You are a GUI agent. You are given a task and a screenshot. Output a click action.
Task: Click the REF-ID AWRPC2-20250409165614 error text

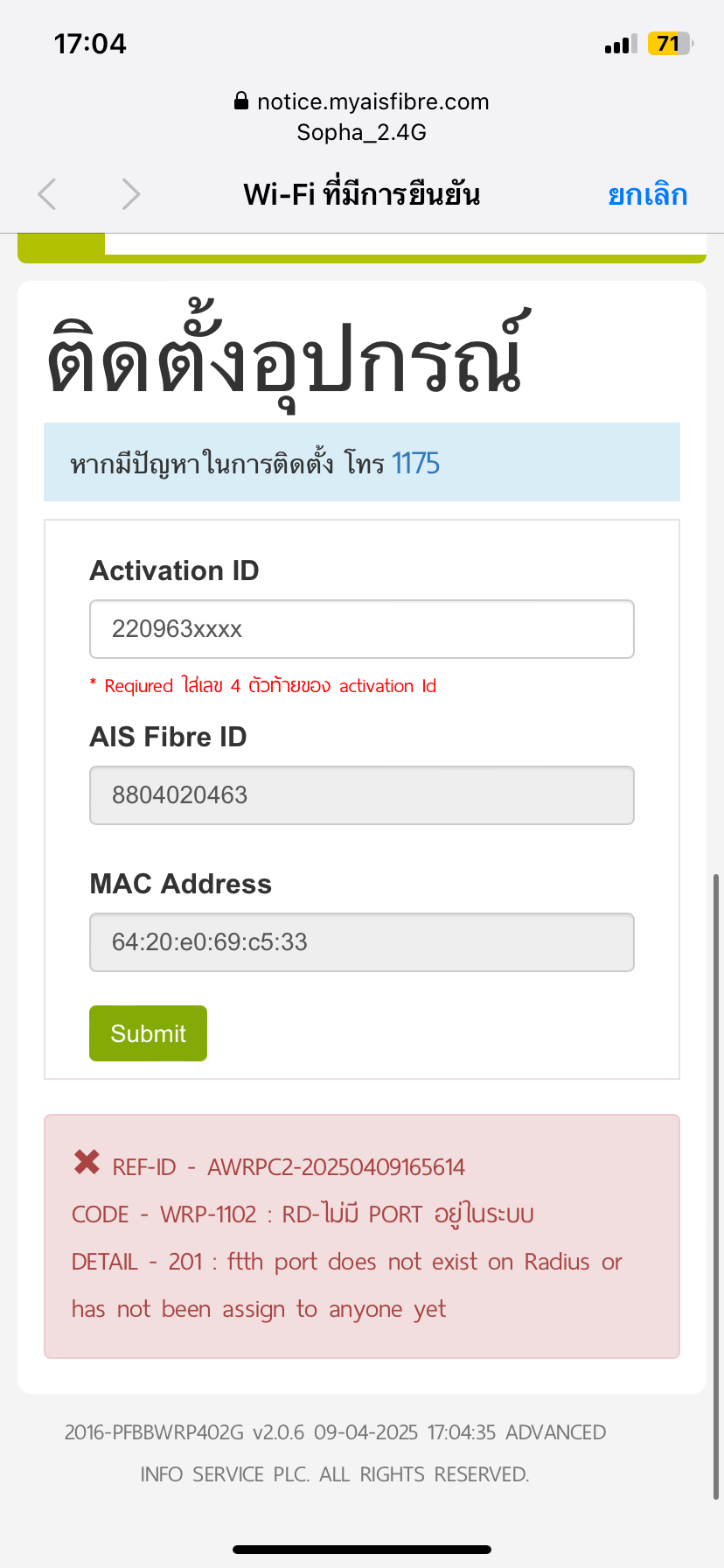click(x=289, y=1167)
